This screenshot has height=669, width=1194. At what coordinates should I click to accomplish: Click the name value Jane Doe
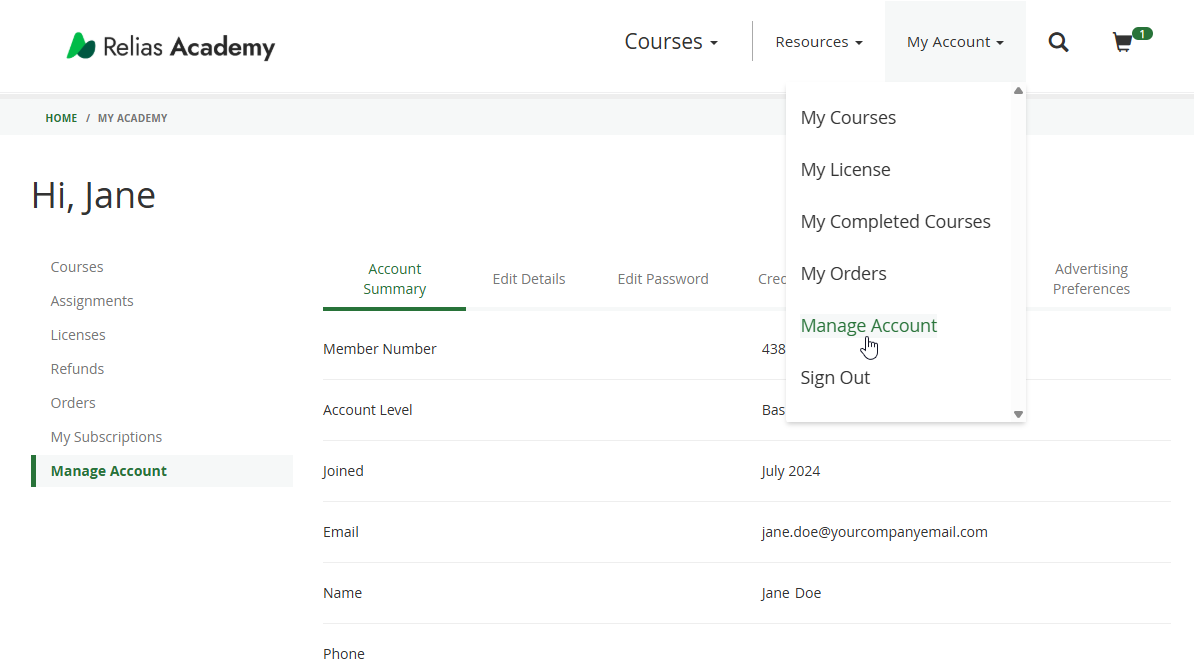790,593
